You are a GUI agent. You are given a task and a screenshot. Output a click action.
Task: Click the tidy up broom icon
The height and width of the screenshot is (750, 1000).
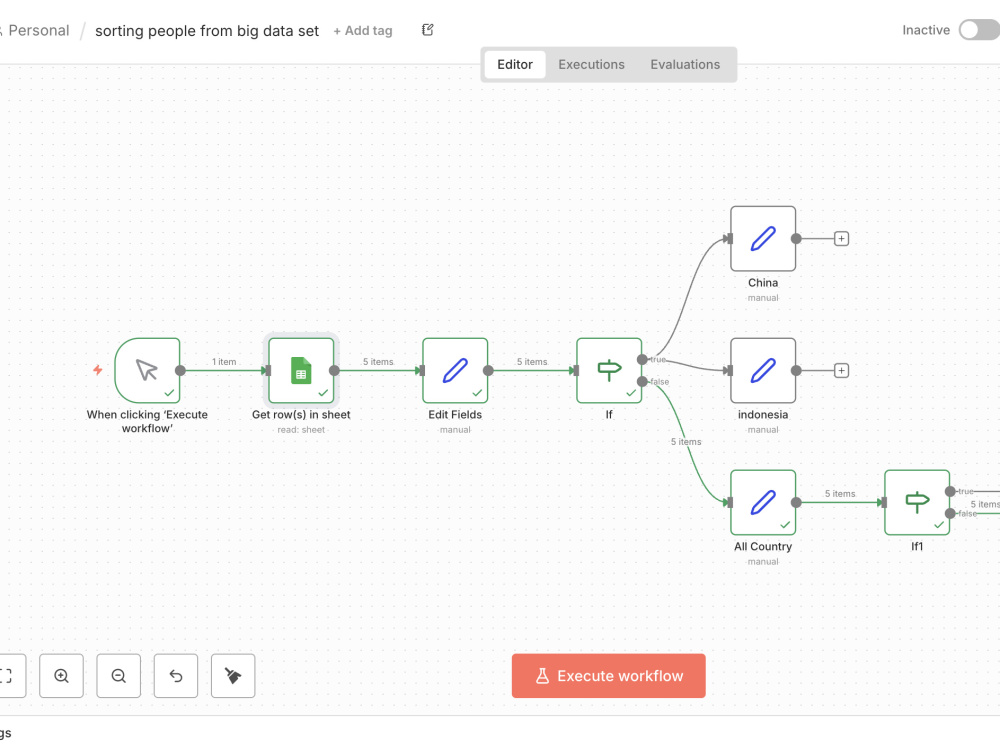point(233,675)
